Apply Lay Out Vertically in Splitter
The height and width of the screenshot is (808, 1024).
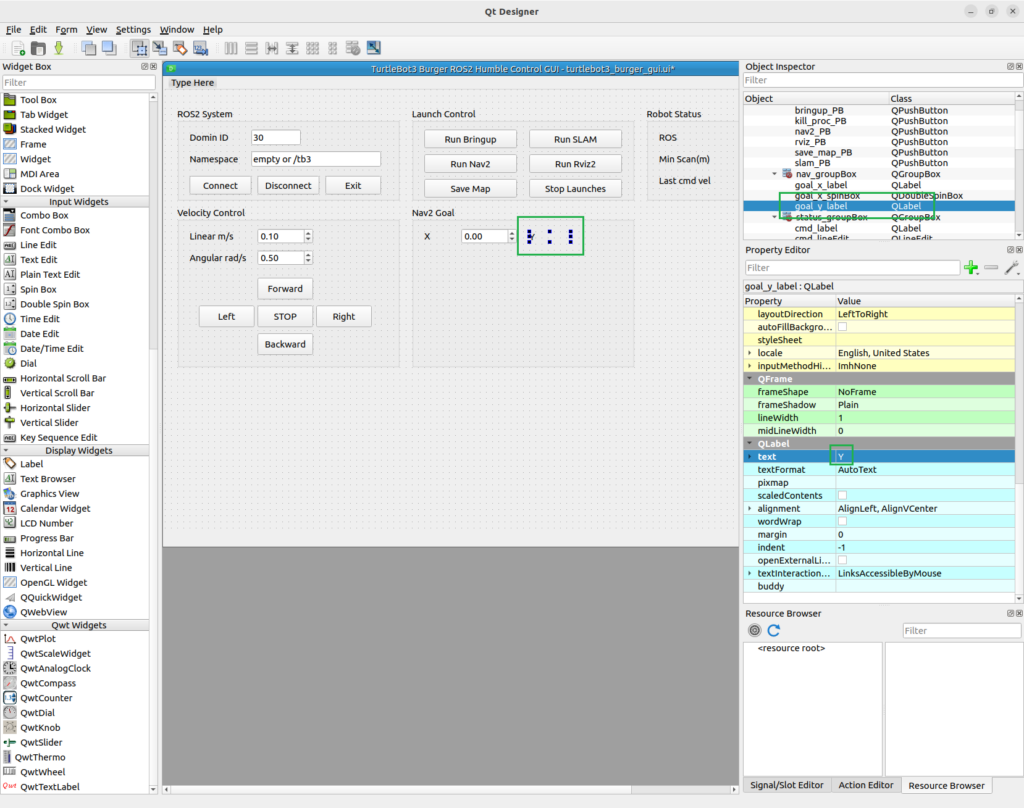point(292,48)
